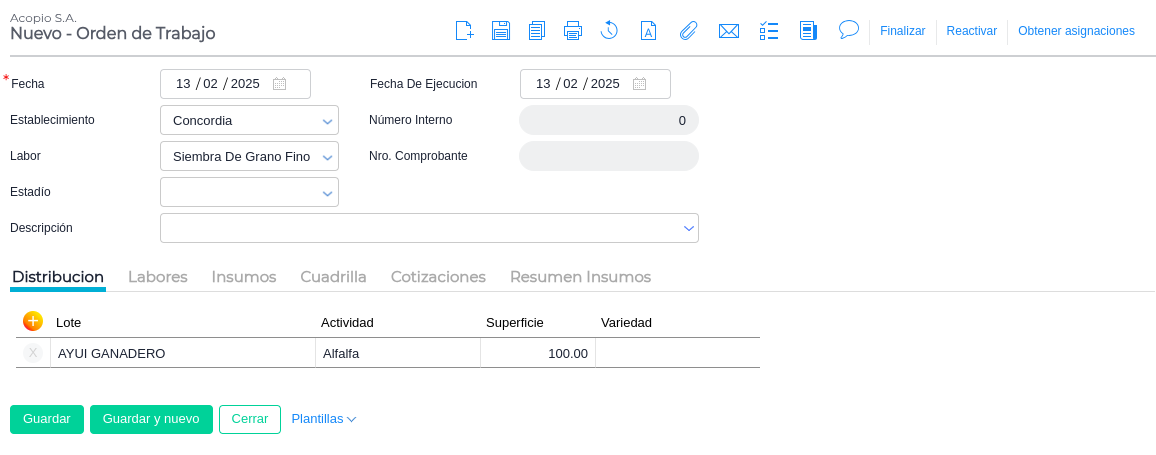Click the checklist icon in toolbar
Viewport: 1156px width, 455px height.
click(769, 31)
